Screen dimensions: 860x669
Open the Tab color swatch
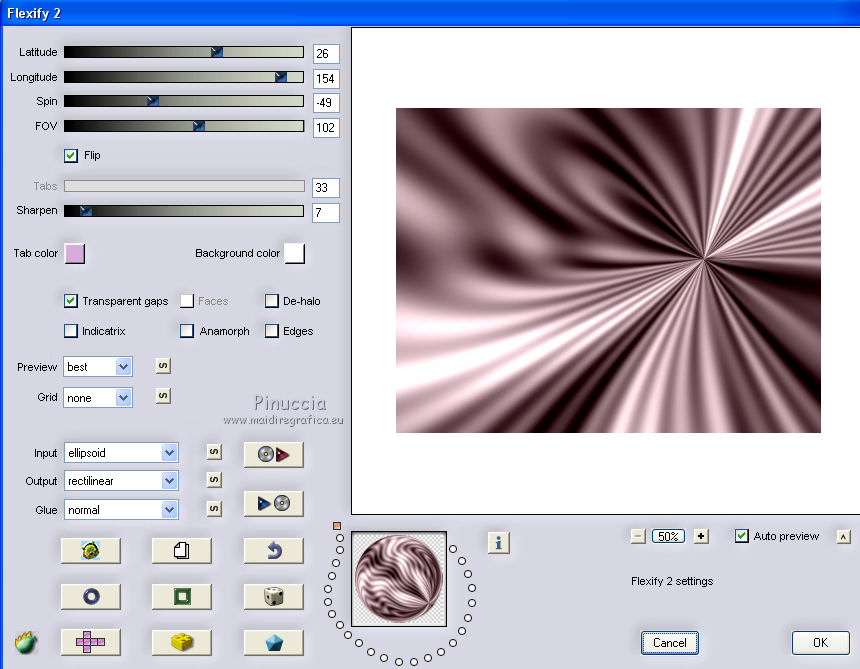75,253
